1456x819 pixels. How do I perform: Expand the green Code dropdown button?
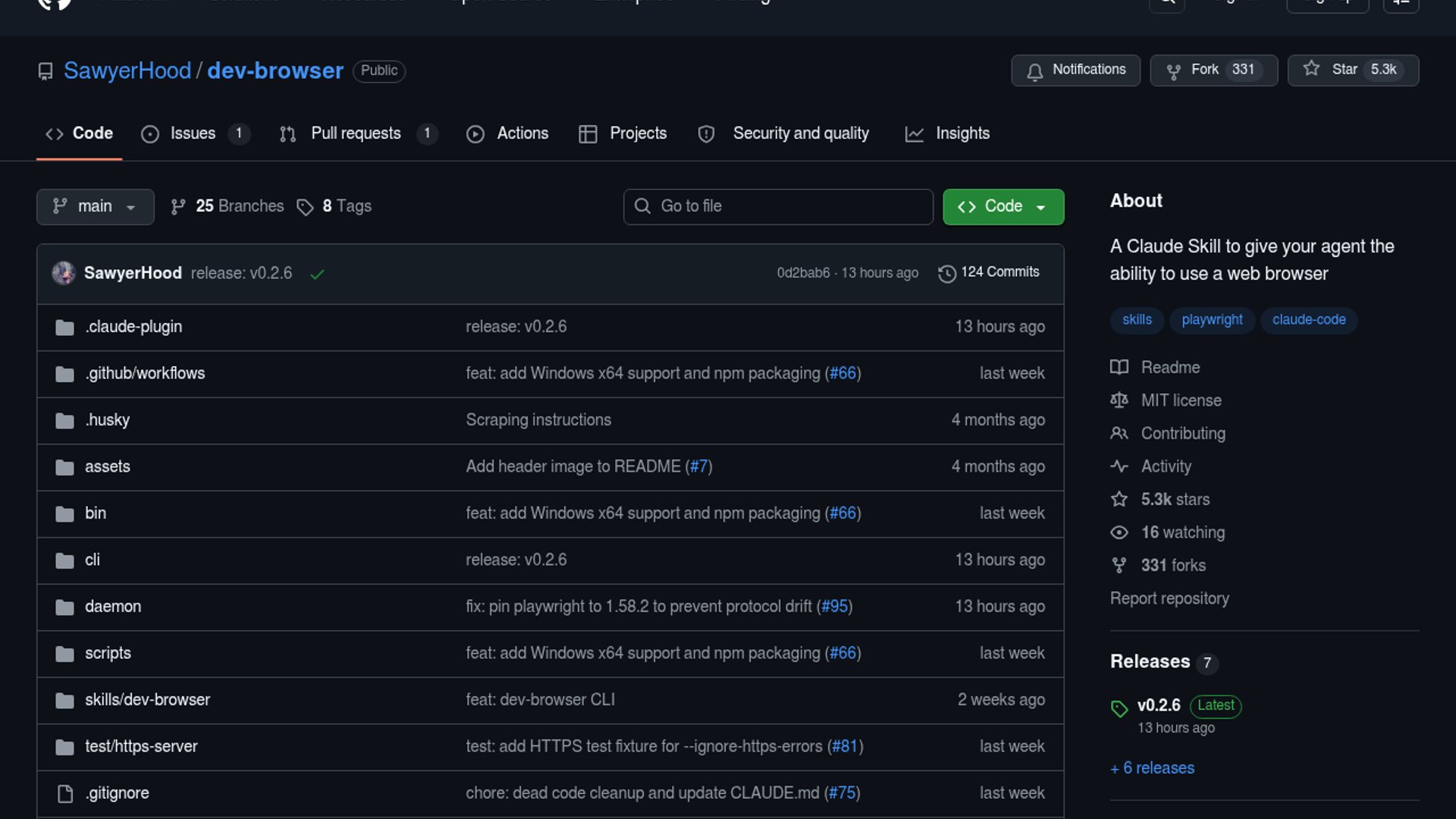1003,207
